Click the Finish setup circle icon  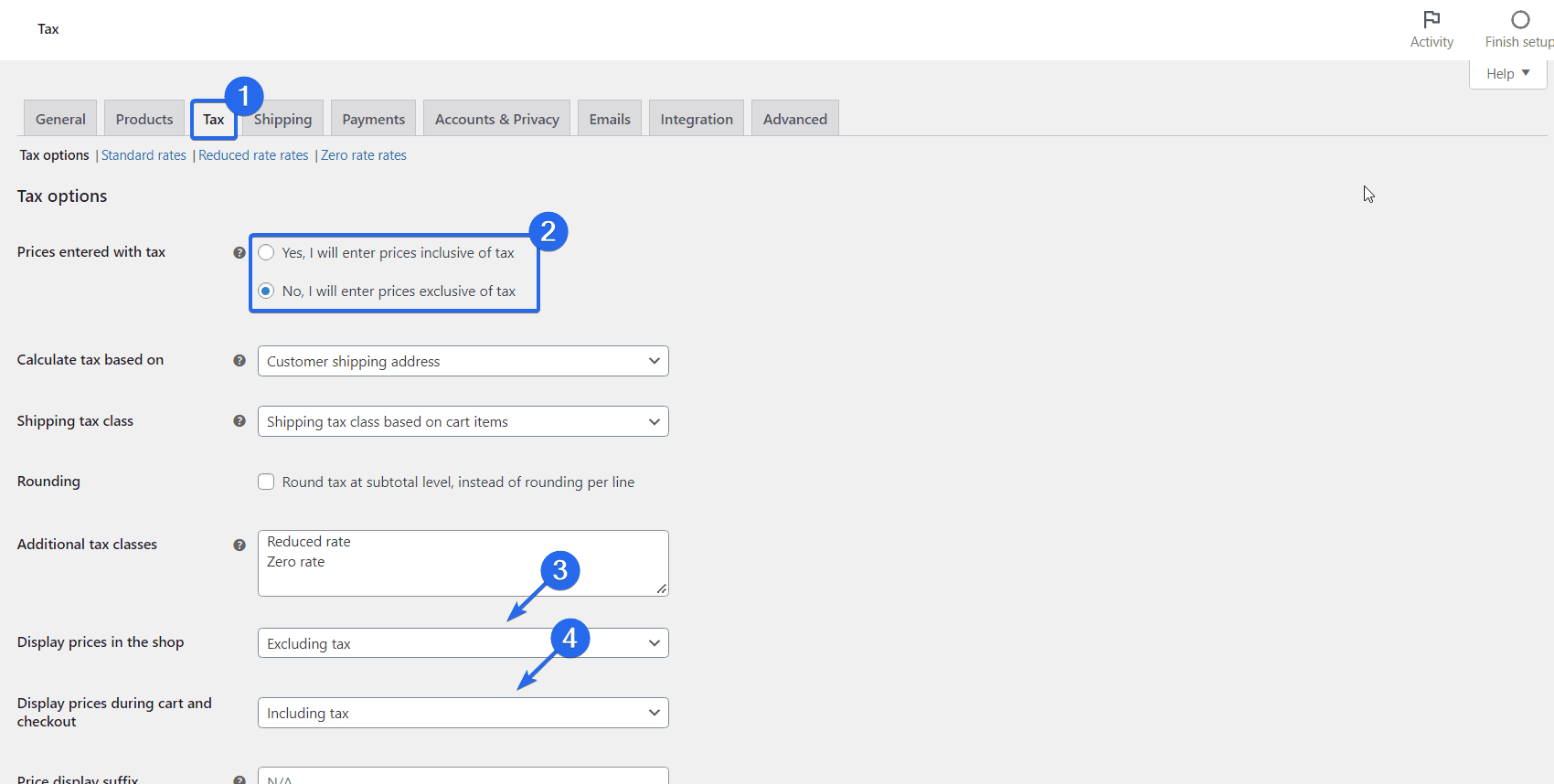[1520, 19]
